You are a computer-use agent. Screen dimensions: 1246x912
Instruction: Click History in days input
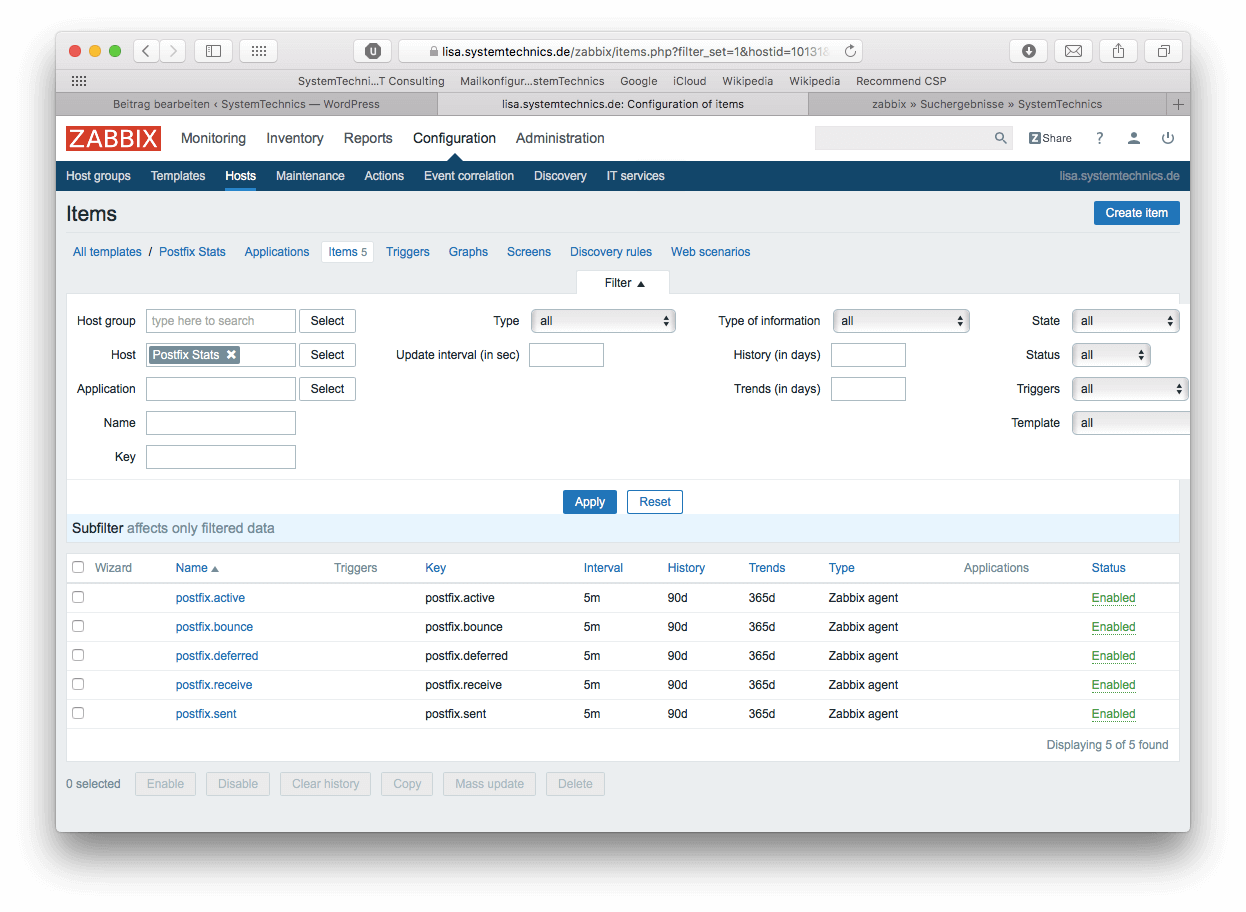(868, 355)
